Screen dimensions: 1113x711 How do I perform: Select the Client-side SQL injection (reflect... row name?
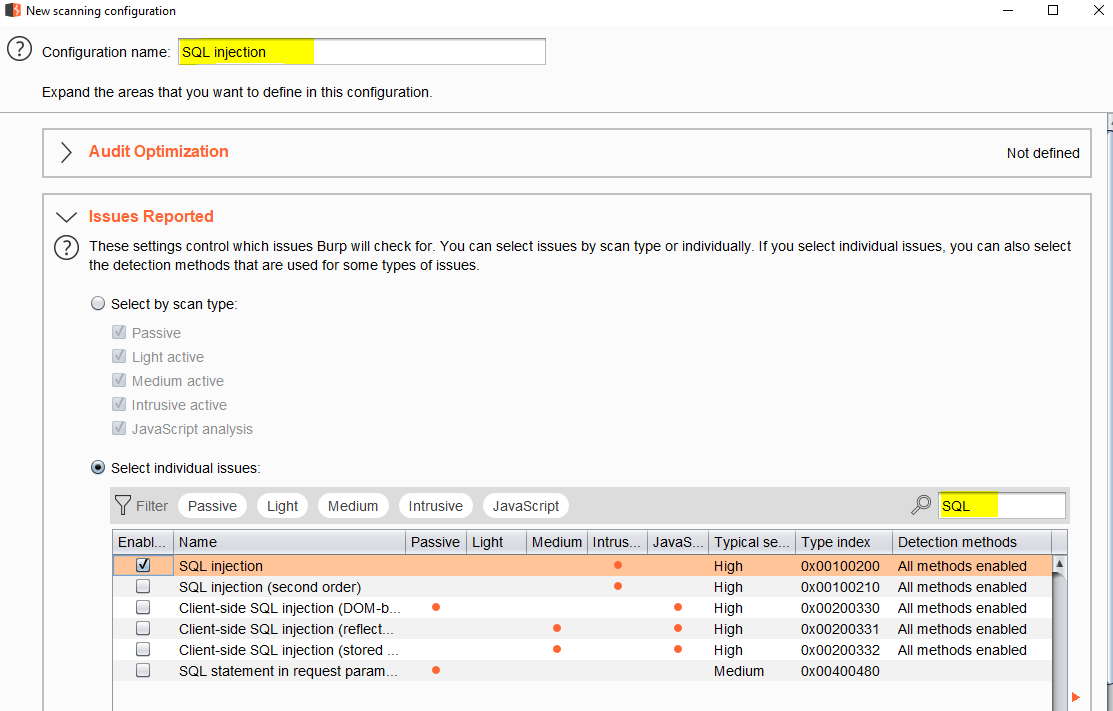point(286,629)
